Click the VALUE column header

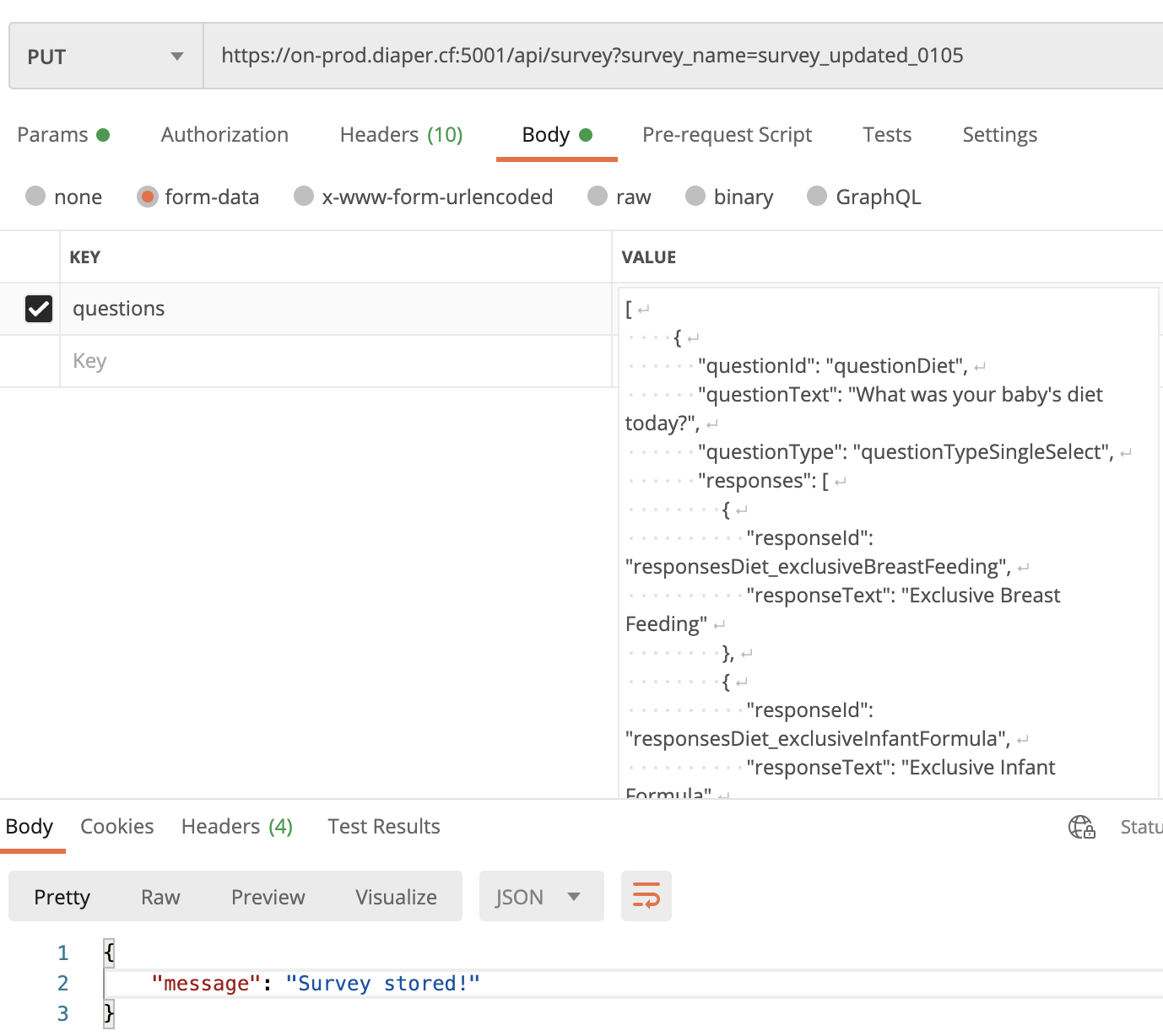coord(649,257)
